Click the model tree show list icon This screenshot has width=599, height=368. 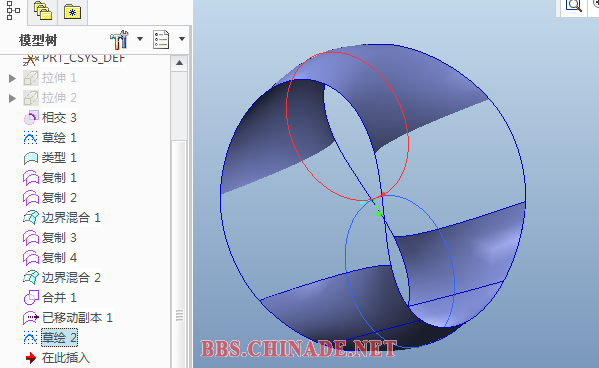click(161, 39)
